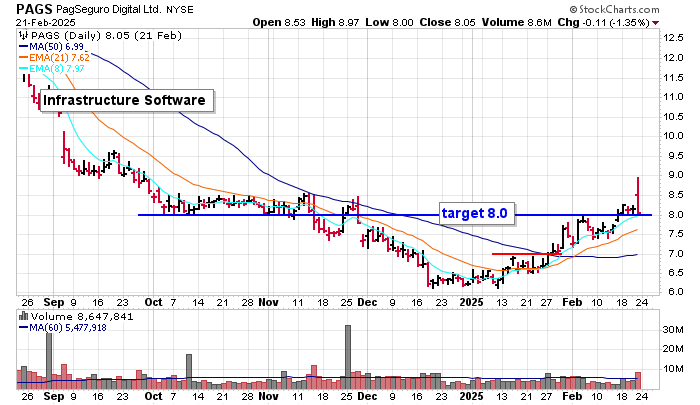
Task: Click the Volume 8.6M header value
Action: [x=517, y=22]
